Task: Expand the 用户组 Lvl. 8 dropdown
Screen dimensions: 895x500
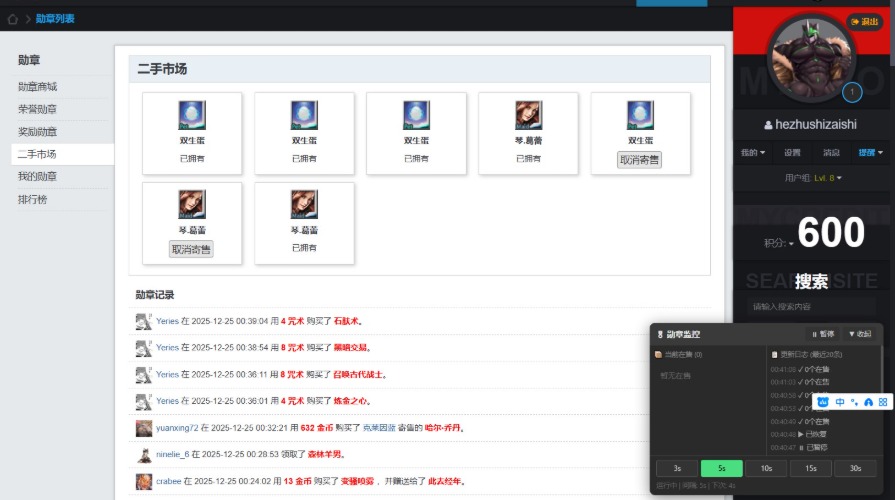Action: 813,178
